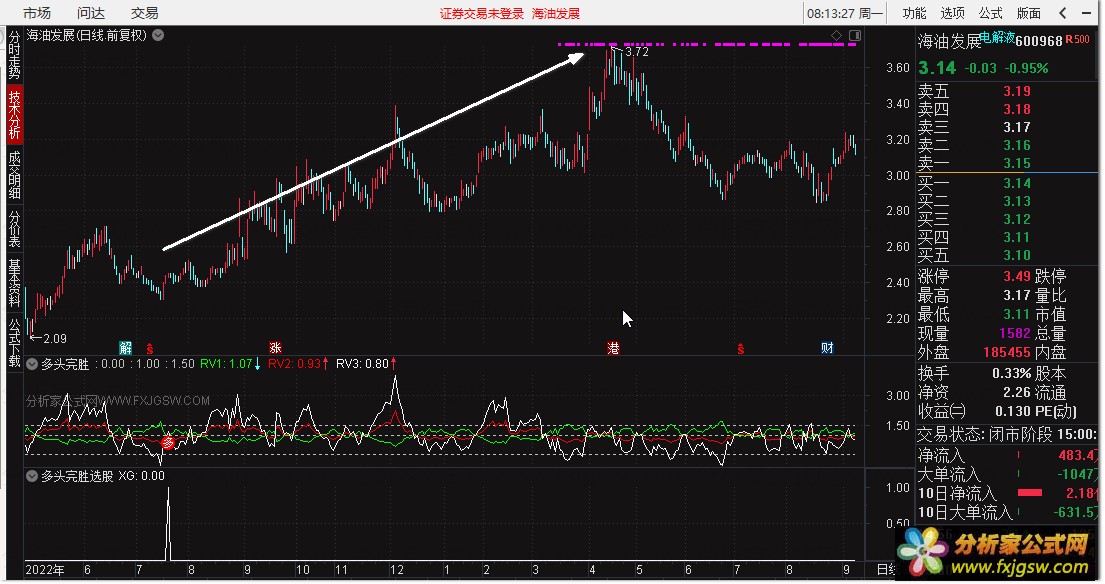The height and width of the screenshot is (584, 1105).
Task: Click the 涨停 3.49 value
Action: (x=1017, y=276)
